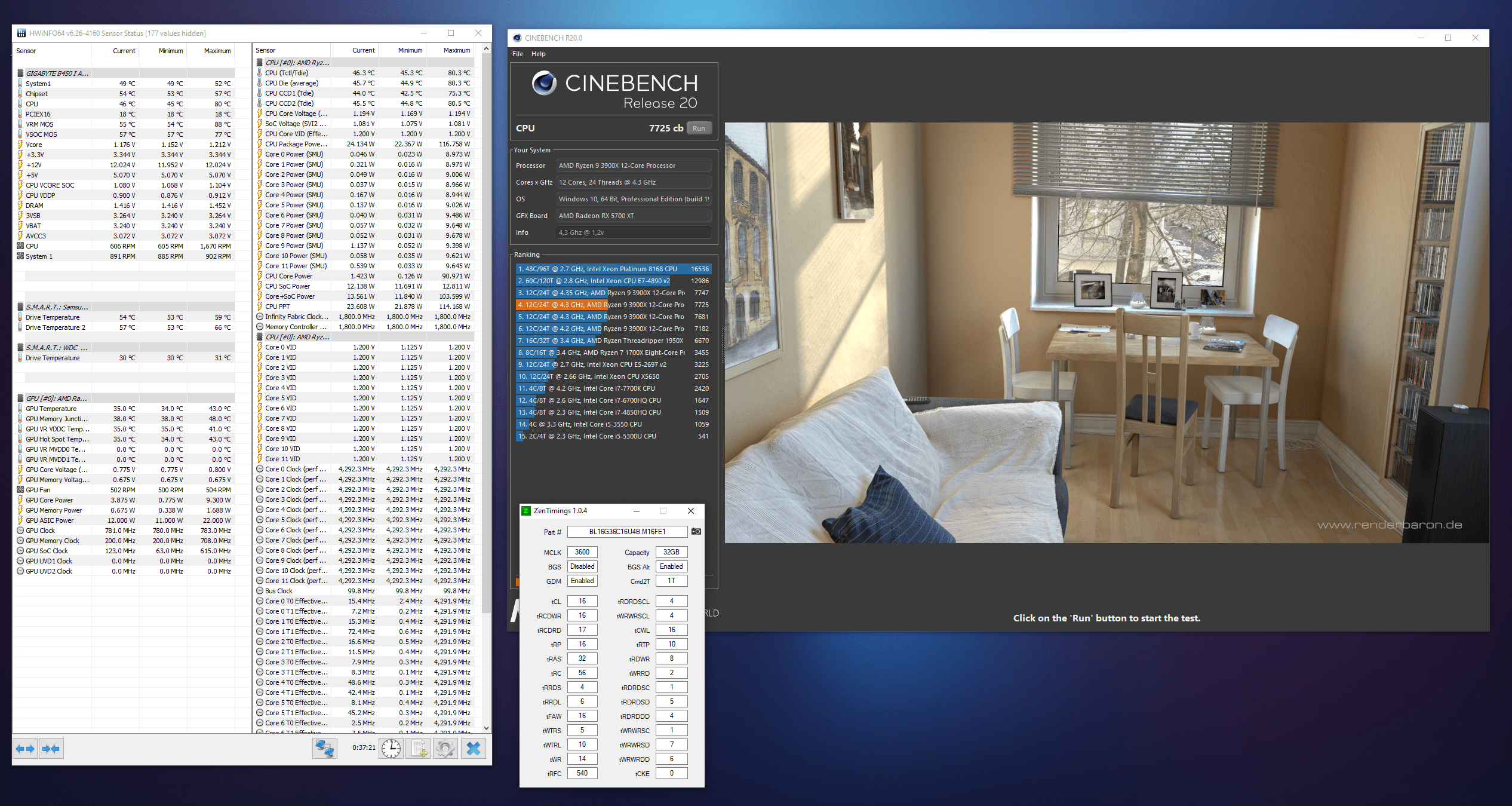Click the tRFC value 540

pos(582,773)
